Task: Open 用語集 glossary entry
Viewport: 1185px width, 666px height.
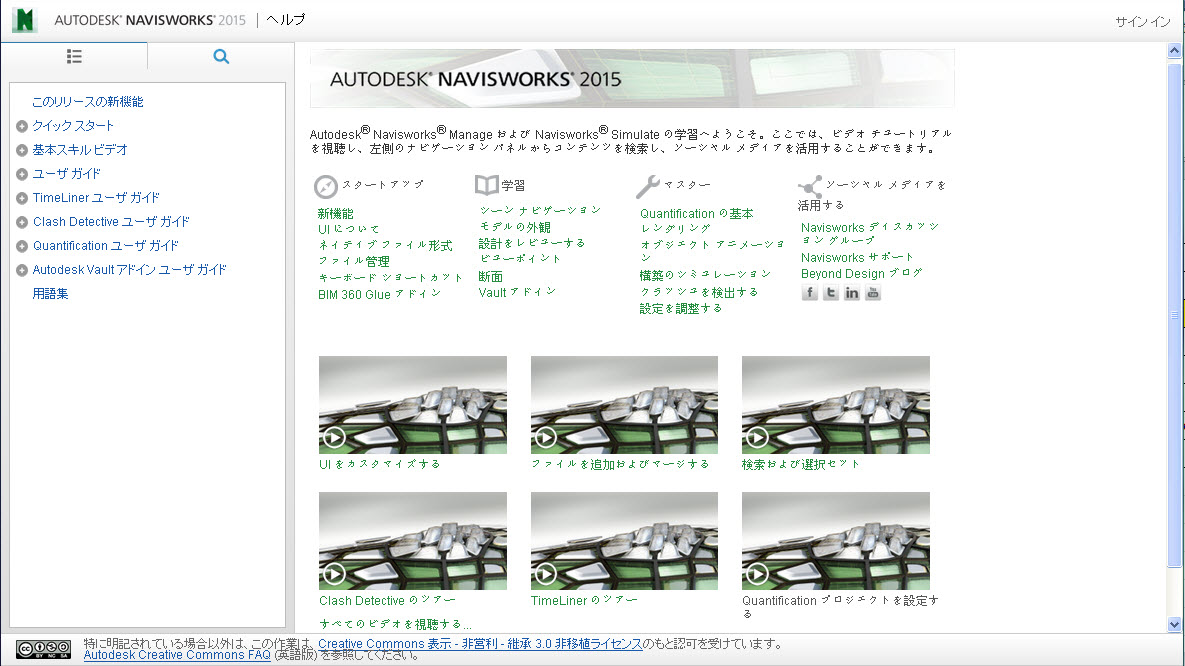Action: (50, 293)
